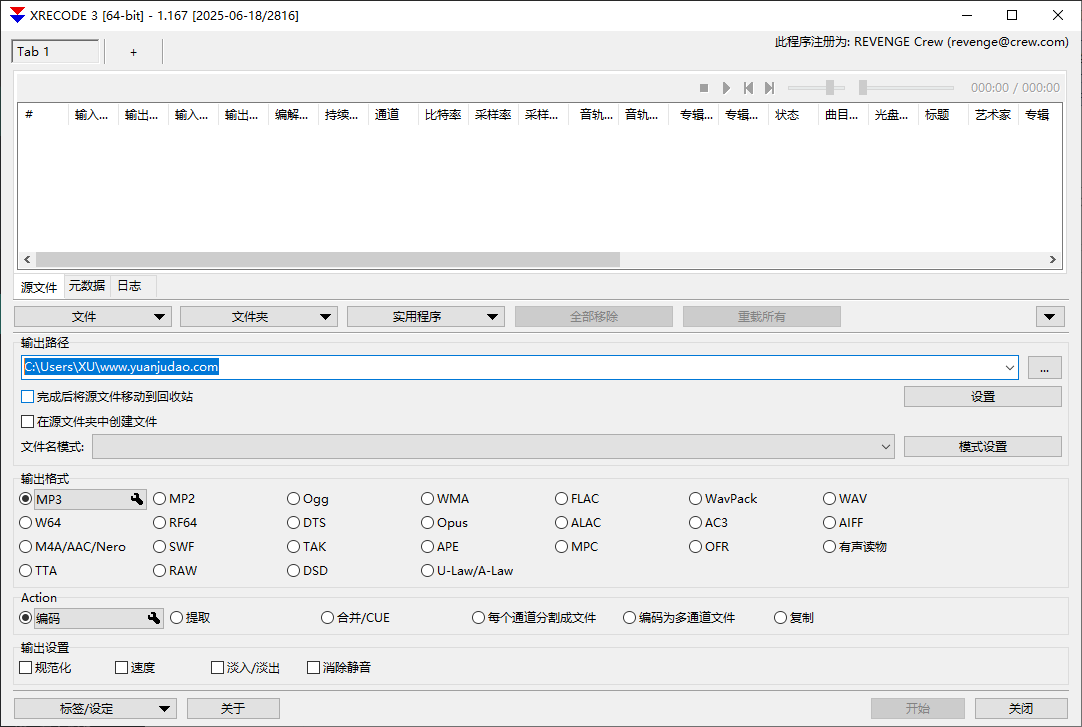Screen dimensions: 1082x727
Task: Choose the 合并/CUE action
Action: (355, 618)
